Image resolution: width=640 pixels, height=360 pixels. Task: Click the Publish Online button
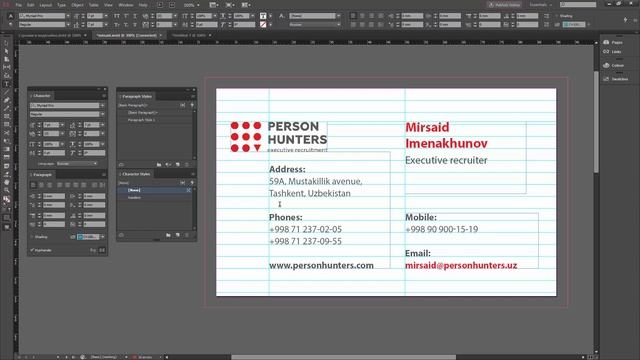coord(505,5)
